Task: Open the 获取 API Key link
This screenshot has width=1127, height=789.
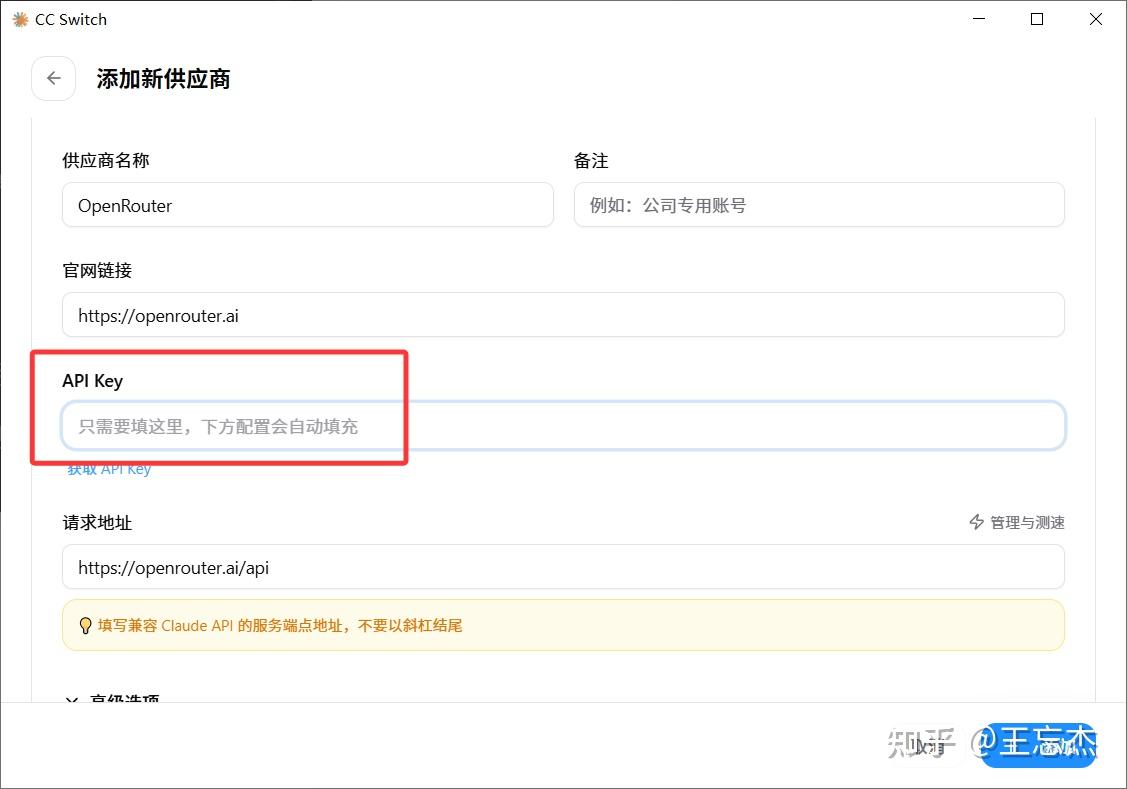Action: [109, 469]
